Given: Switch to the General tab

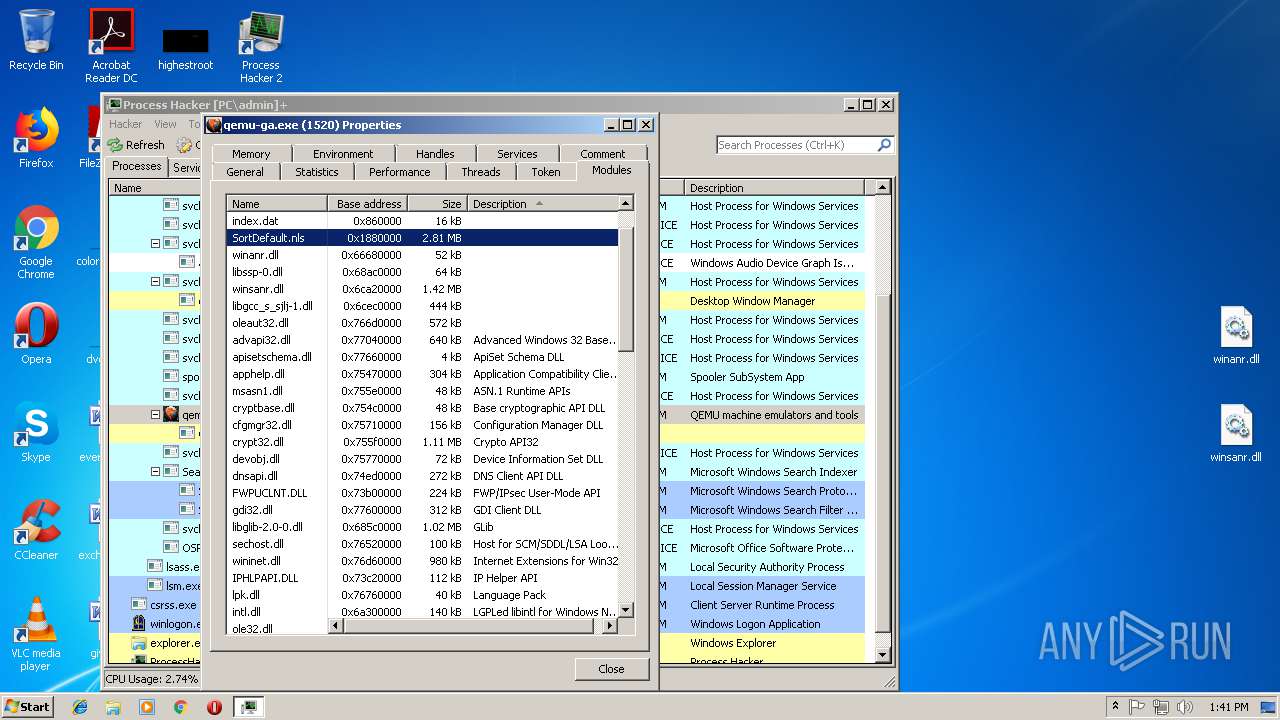Looking at the screenshot, I should click(245, 172).
